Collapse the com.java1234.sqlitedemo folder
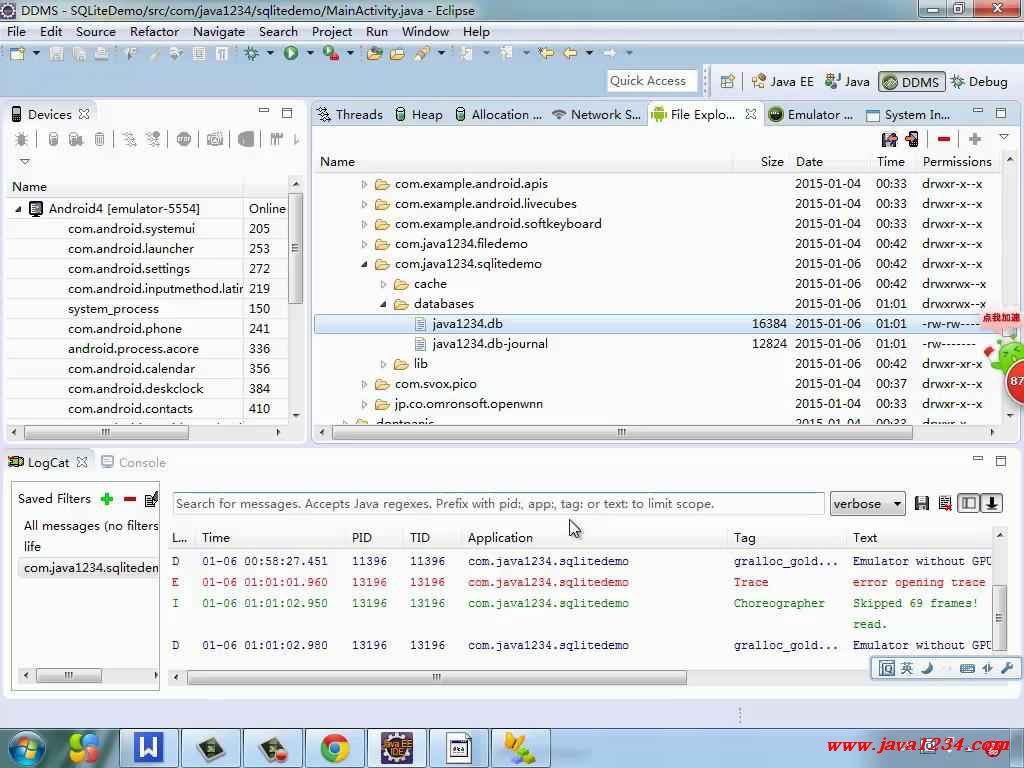Screen dimensions: 1024x768 pyautogui.click(x=364, y=264)
